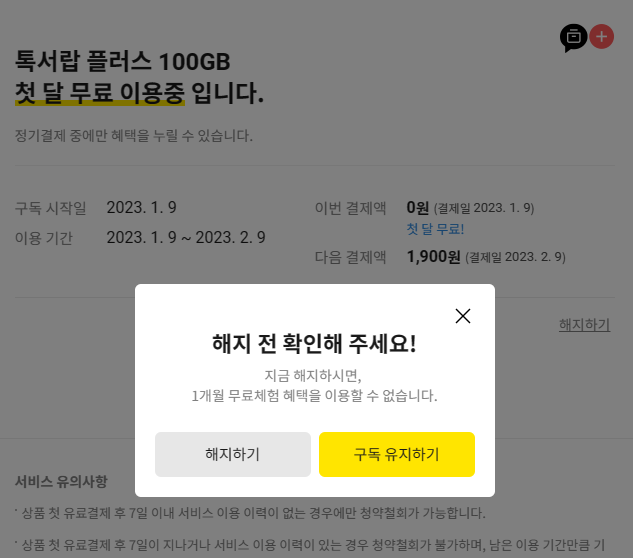Click the dialog heading 해지 전 확인해 주세요!

(x=314, y=344)
